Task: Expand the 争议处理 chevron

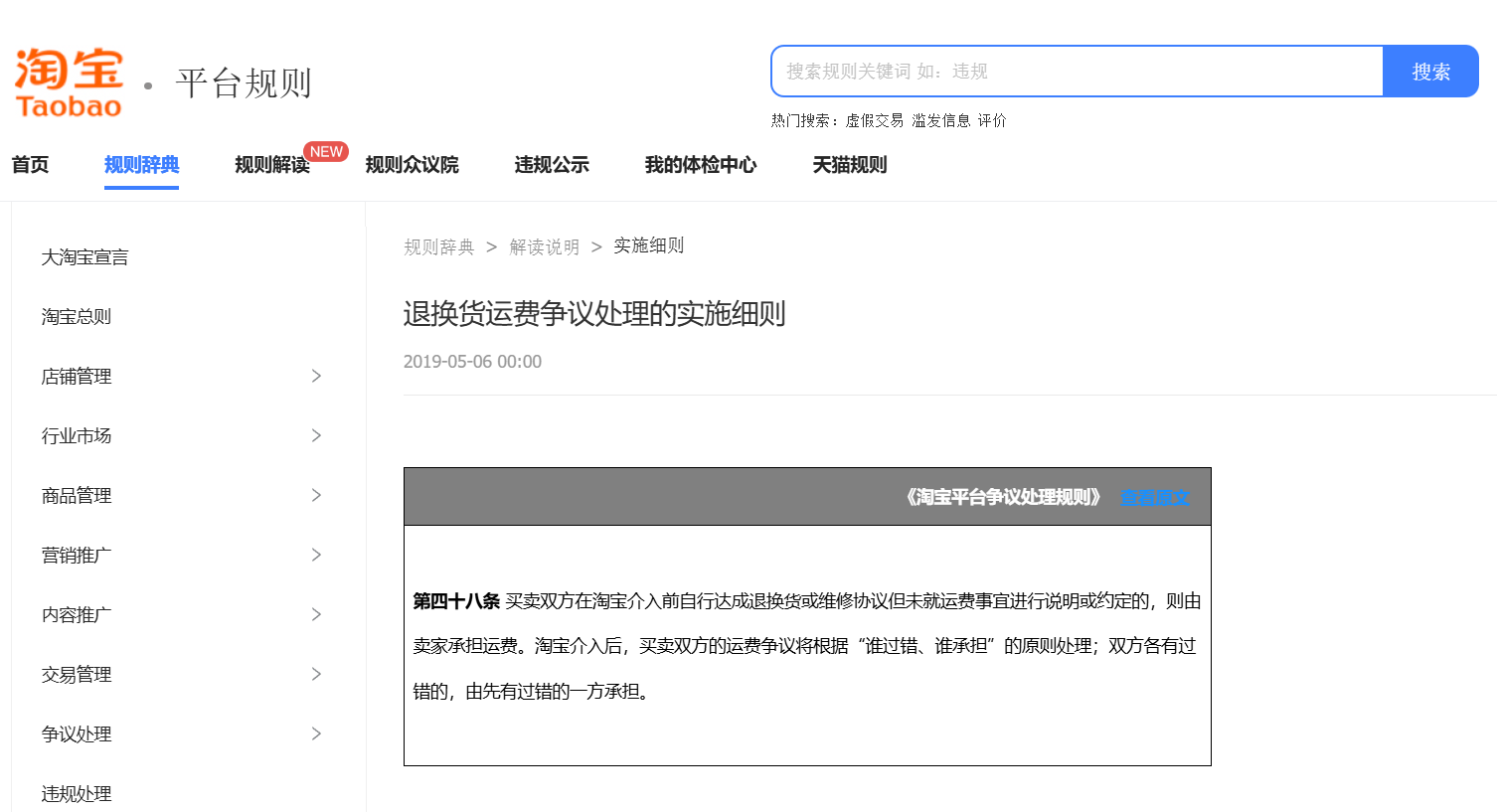Action: 316,733
